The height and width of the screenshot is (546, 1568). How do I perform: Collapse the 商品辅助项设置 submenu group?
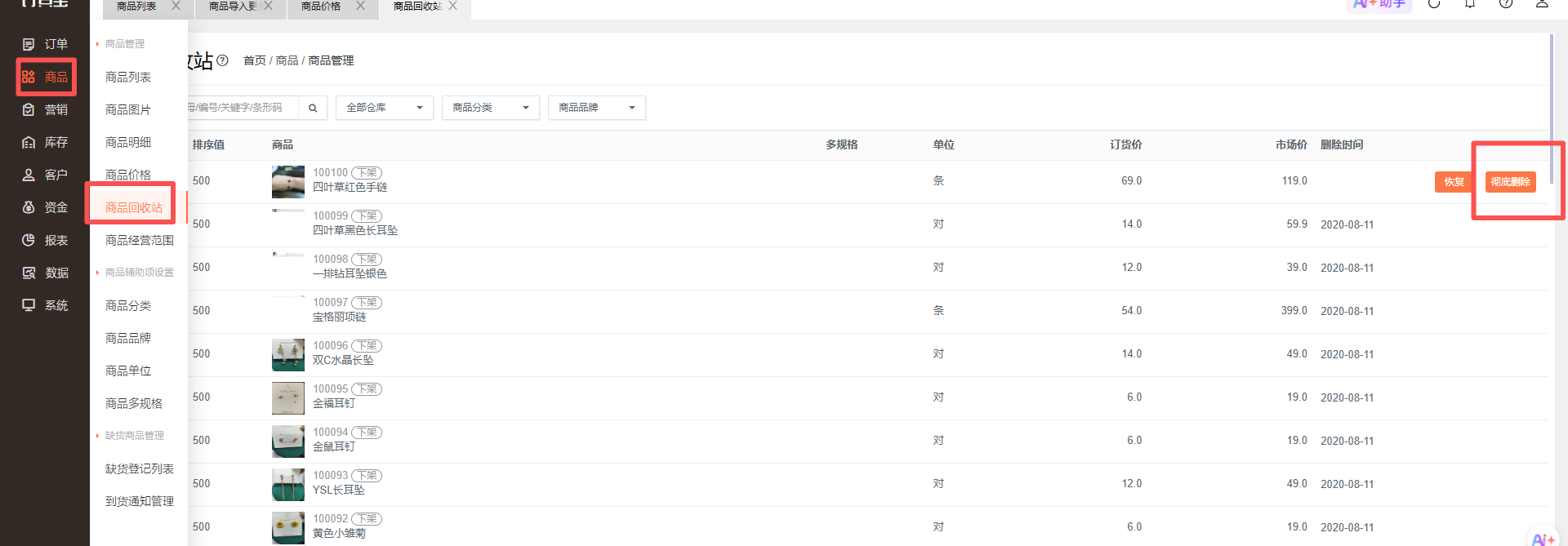coord(135,273)
